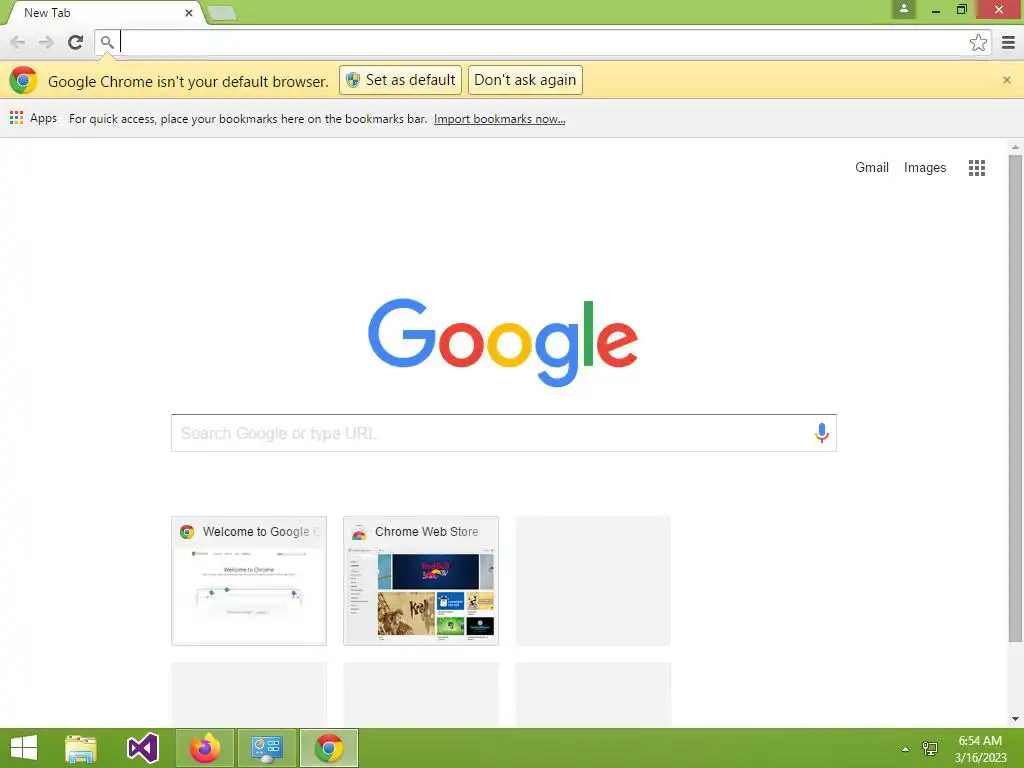The height and width of the screenshot is (768, 1024).
Task: Click the back navigation arrow
Action: [x=18, y=42]
